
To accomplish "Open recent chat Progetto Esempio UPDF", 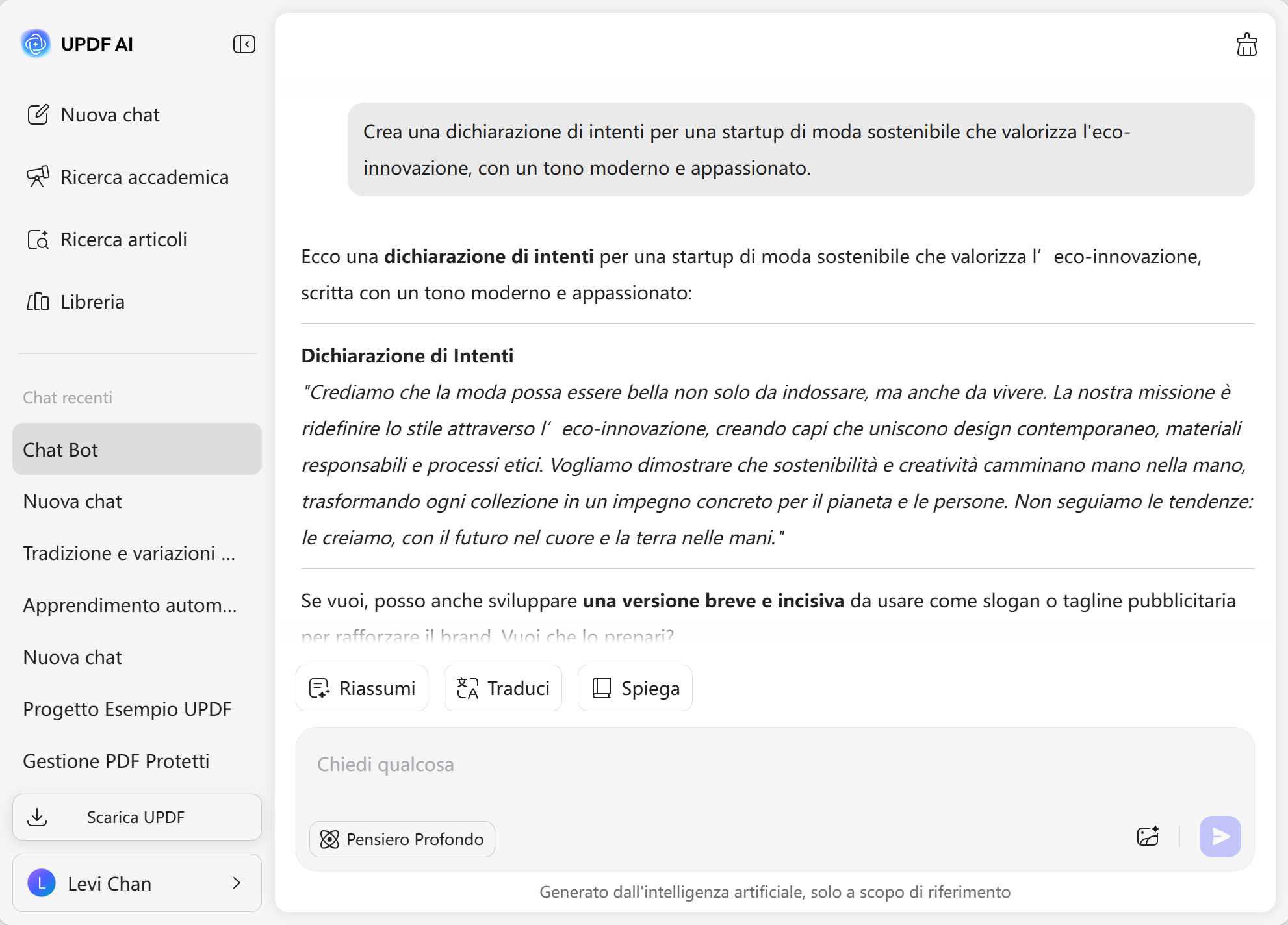I will coord(127,709).
